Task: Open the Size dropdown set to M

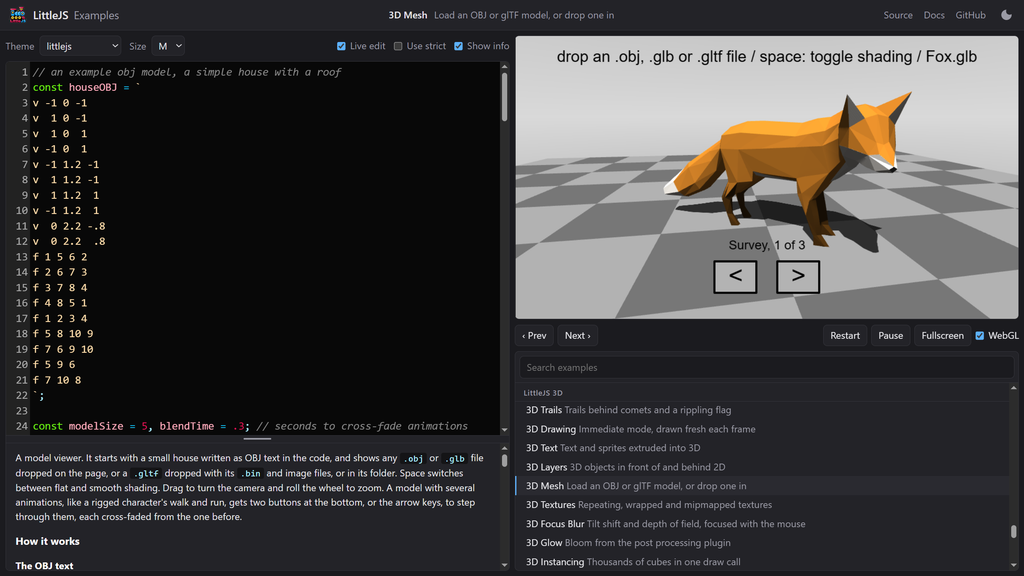Action: pos(168,46)
